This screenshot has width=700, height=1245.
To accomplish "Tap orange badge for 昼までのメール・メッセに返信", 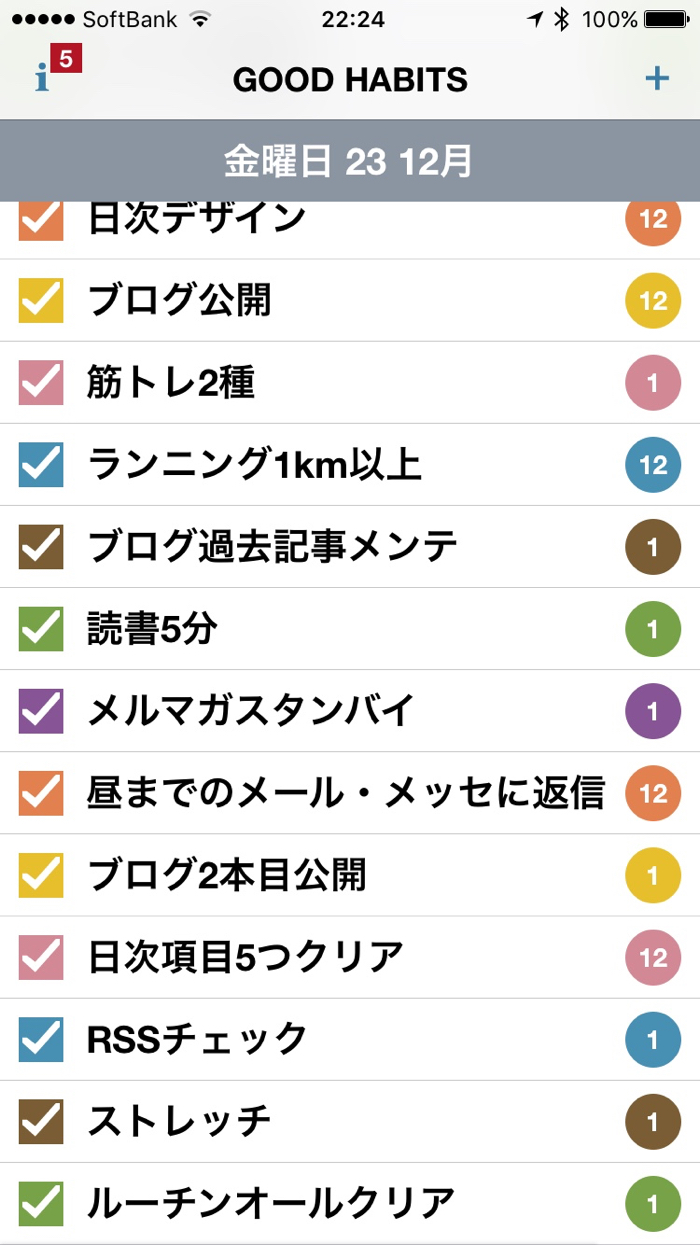I will [653, 794].
